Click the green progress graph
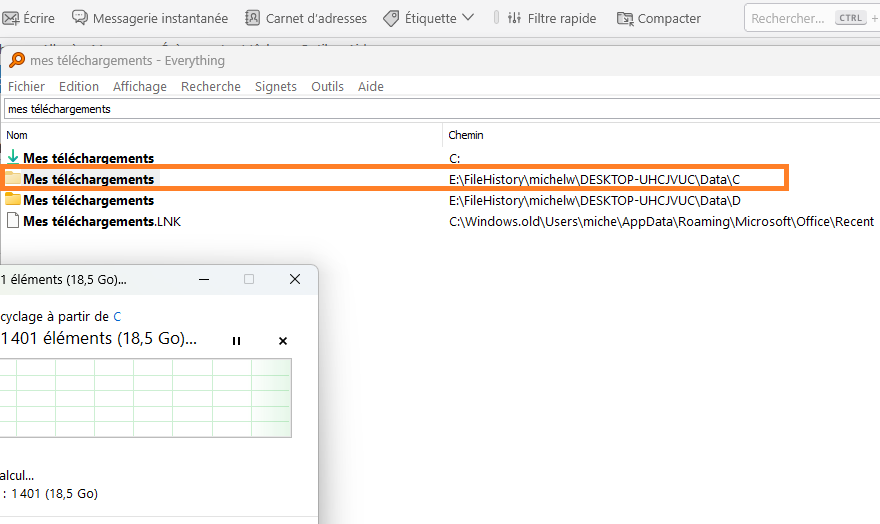 pyautogui.click(x=145, y=398)
